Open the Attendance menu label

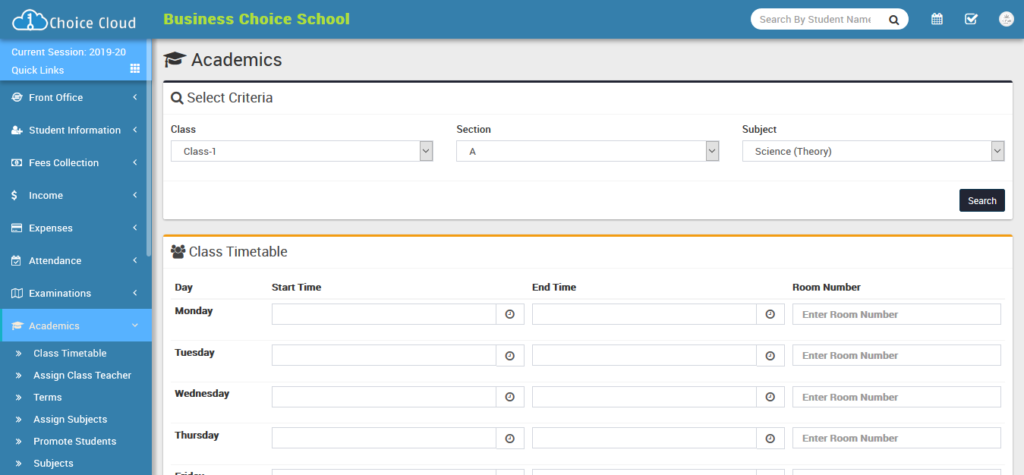click(x=55, y=261)
